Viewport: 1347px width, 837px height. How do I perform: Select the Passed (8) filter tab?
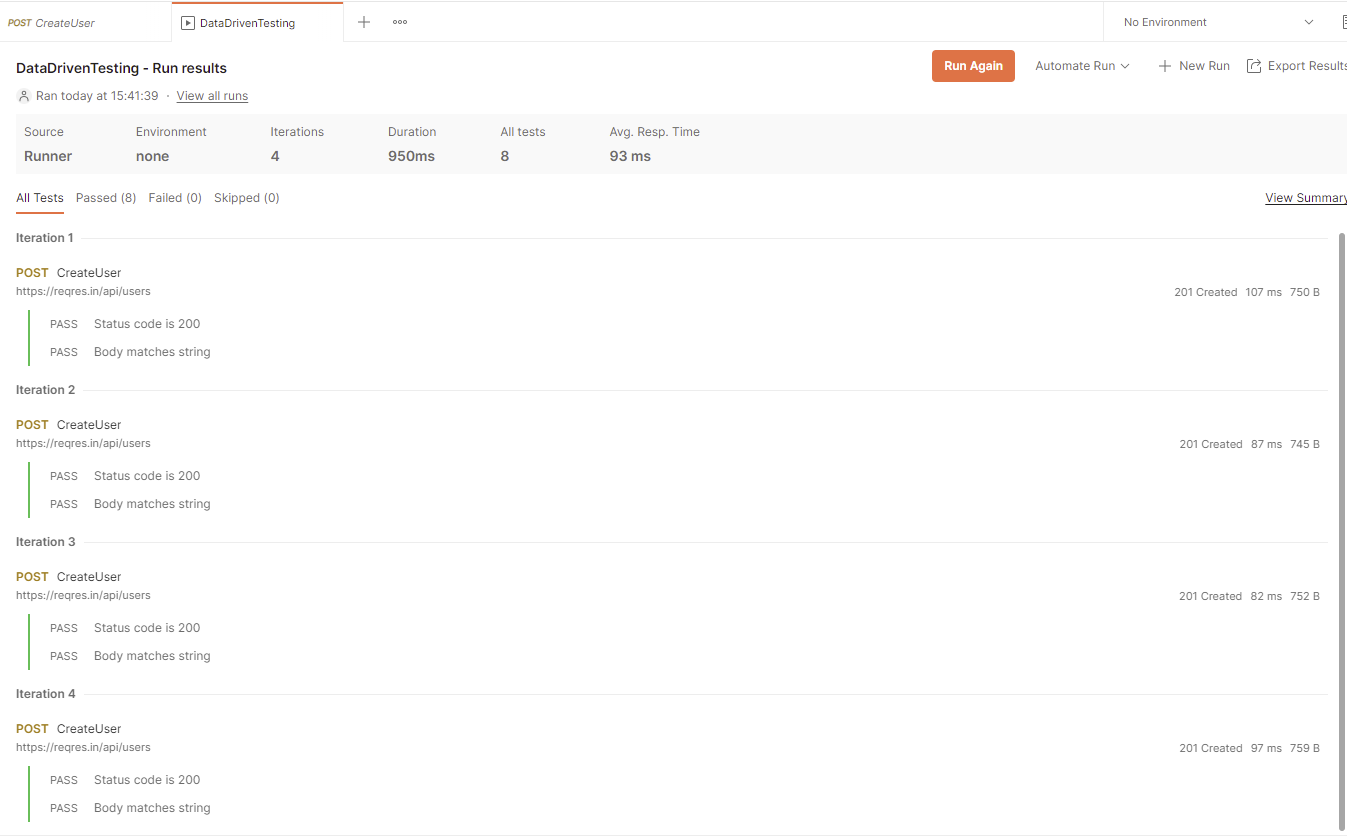point(106,198)
